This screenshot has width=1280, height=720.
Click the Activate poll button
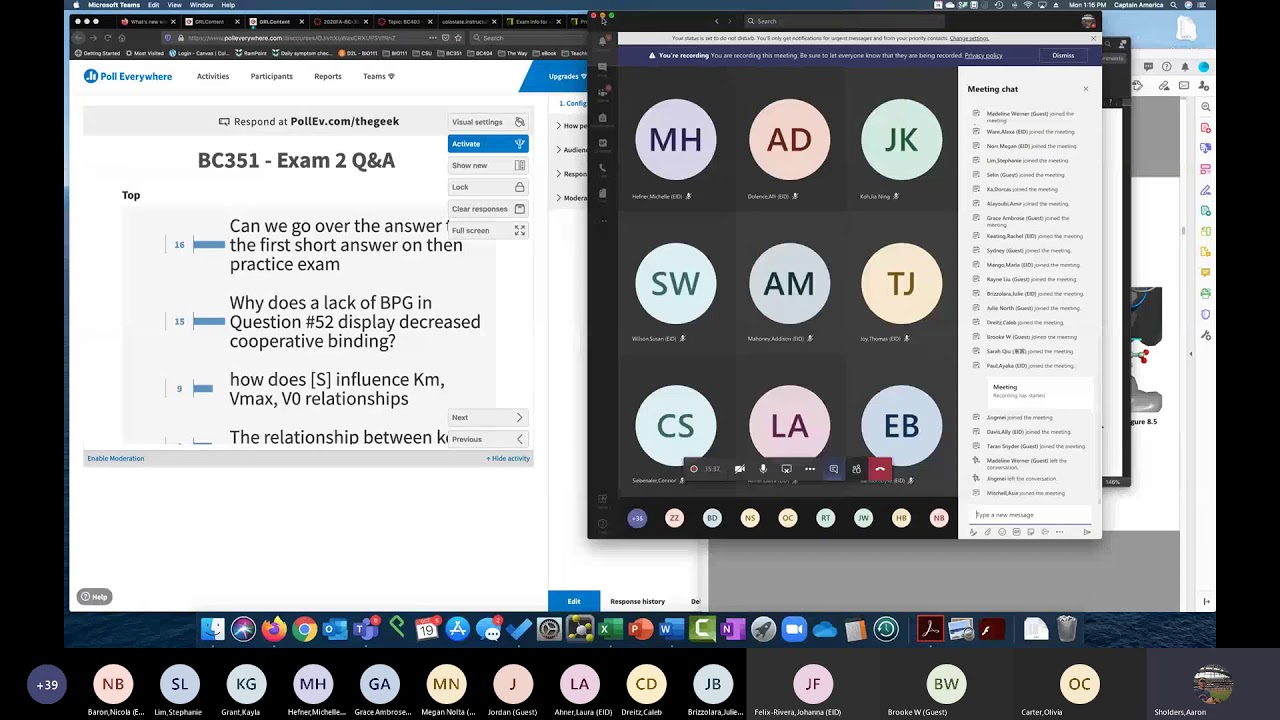coord(488,144)
